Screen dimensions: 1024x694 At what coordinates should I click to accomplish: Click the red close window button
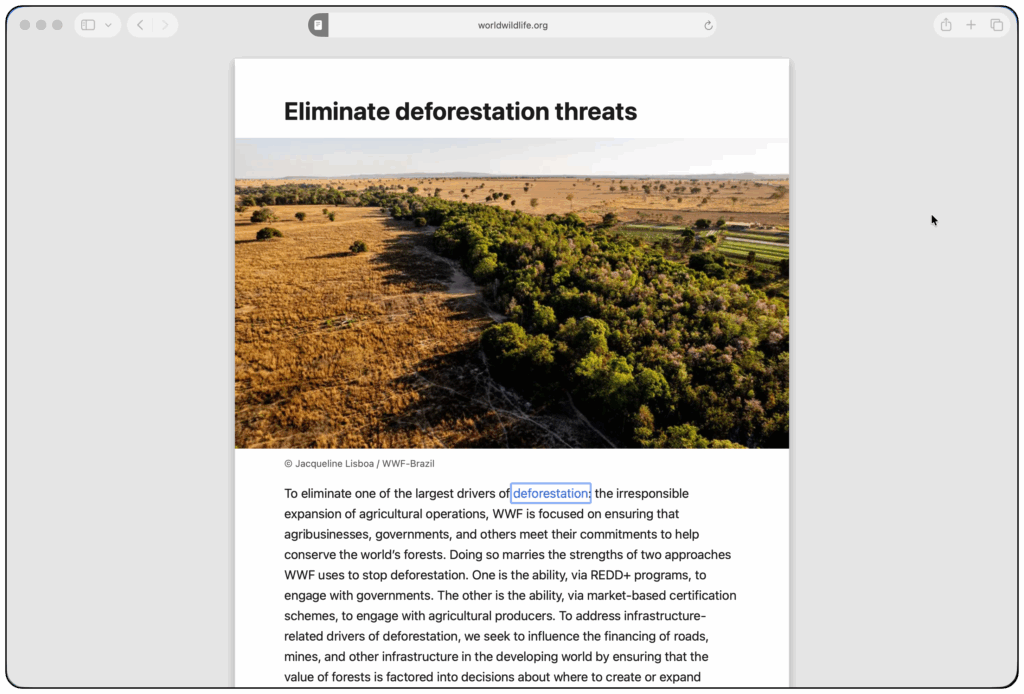25,25
